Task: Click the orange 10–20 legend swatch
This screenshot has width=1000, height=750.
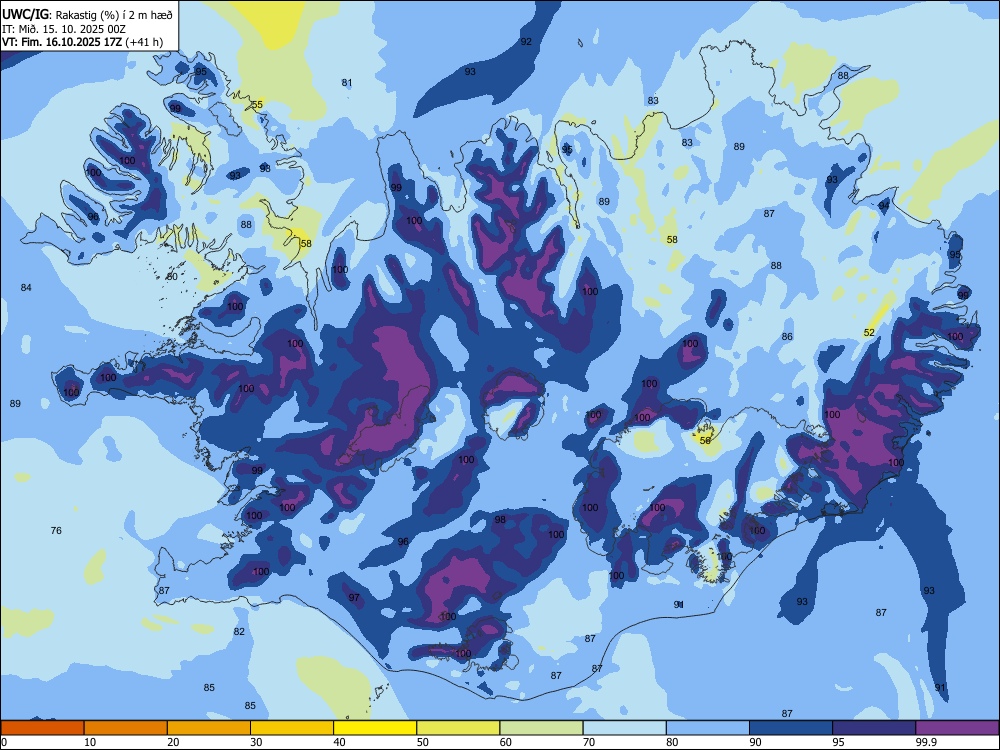Action: click(x=126, y=728)
